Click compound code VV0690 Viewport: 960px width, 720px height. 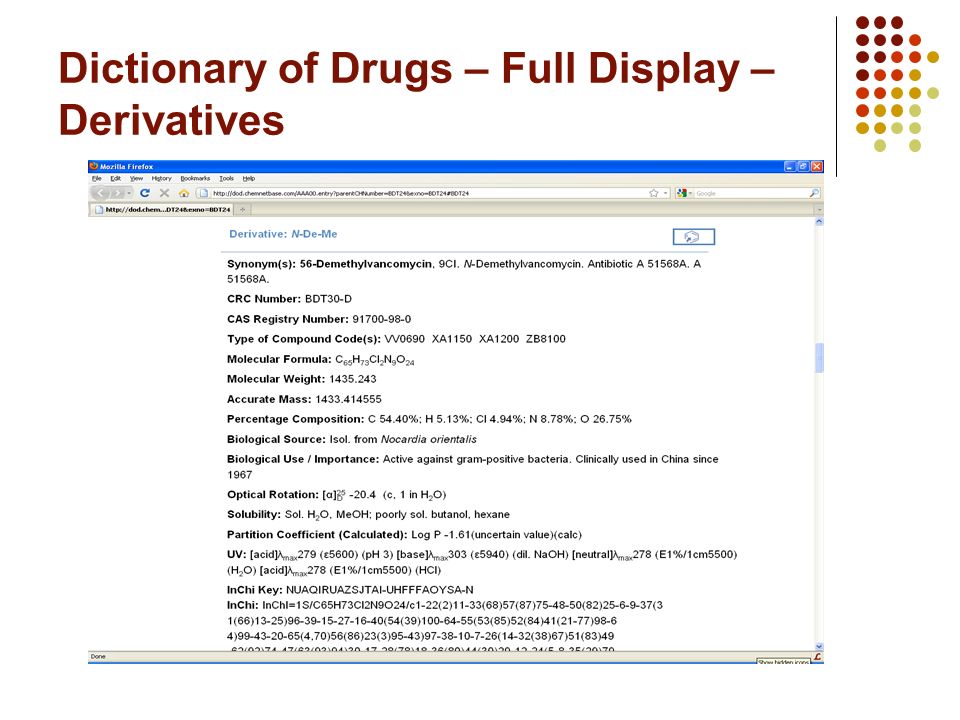point(404,339)
